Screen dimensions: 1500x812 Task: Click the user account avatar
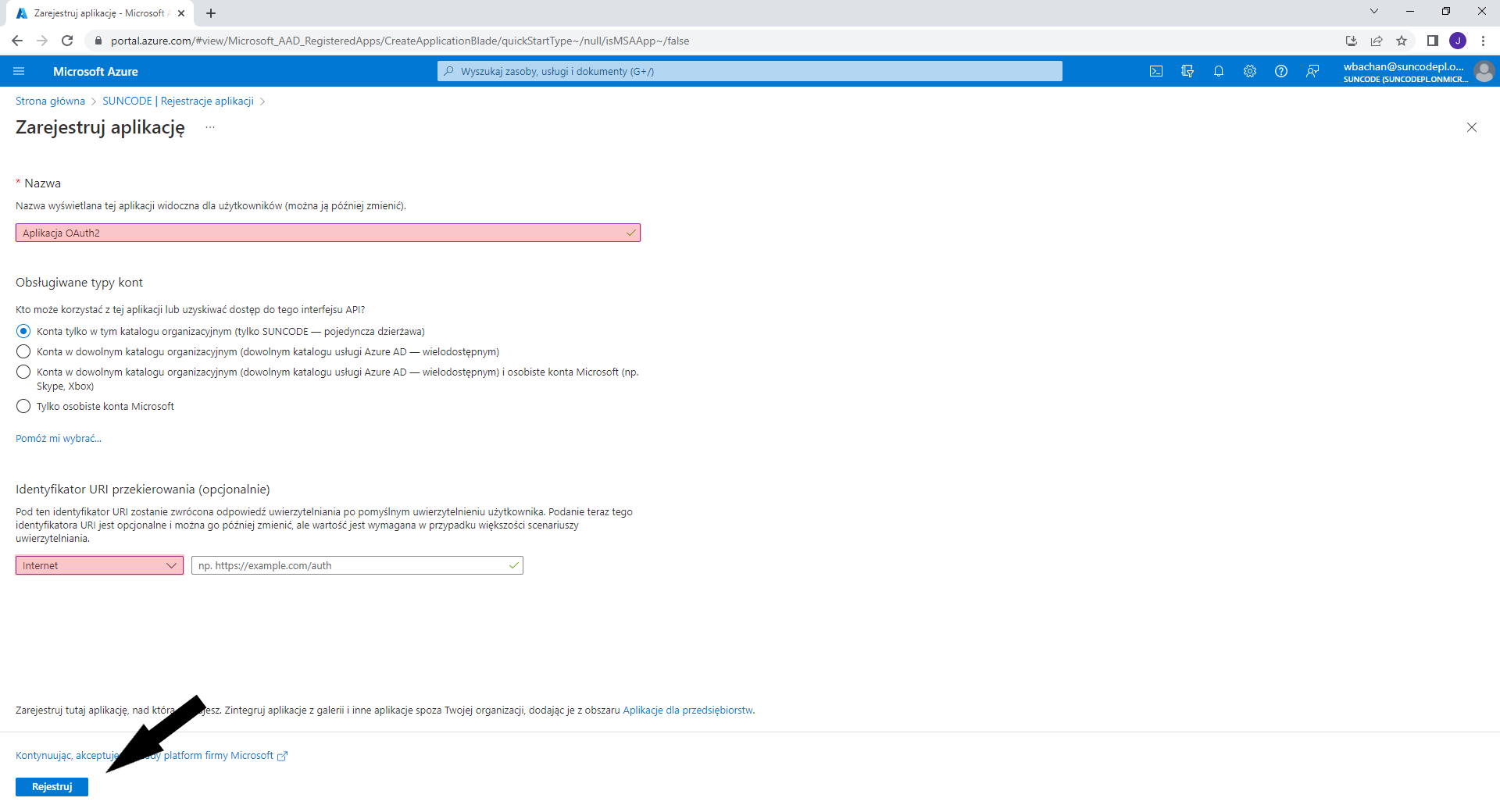[x=1484, y=71]
